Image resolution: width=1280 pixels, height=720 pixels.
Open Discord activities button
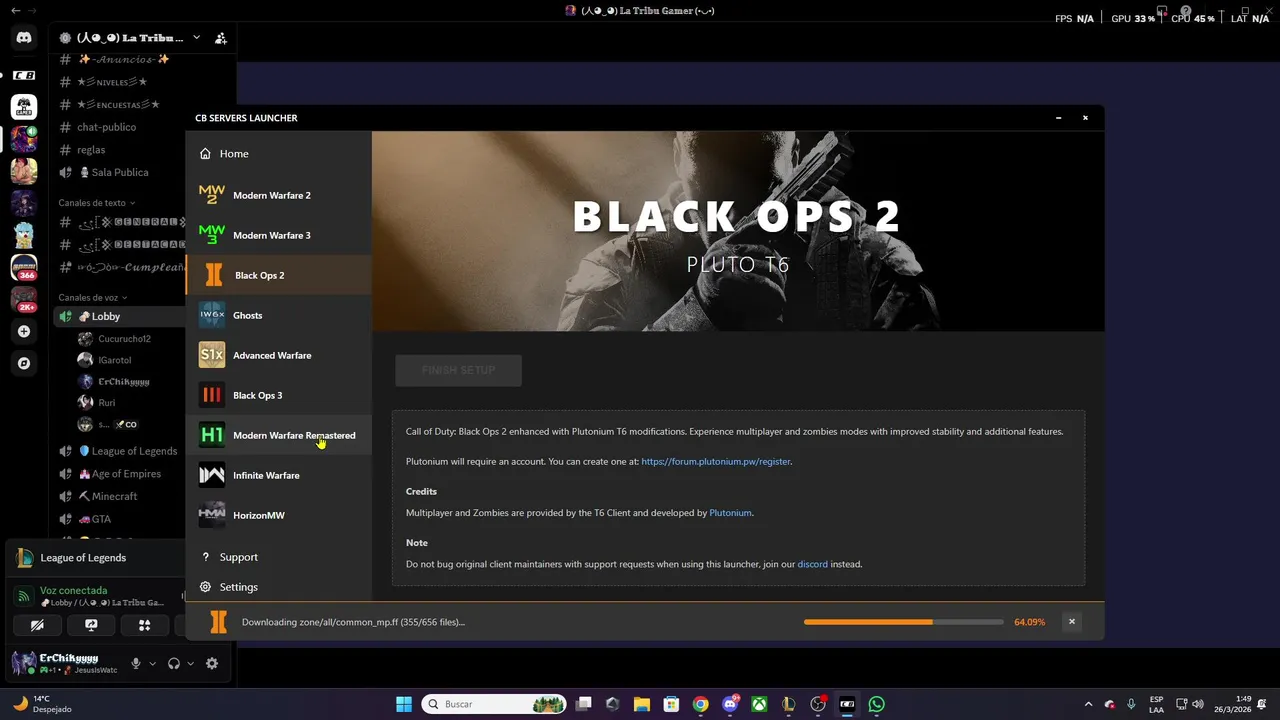pyautogui.click(x=145, y=625)
